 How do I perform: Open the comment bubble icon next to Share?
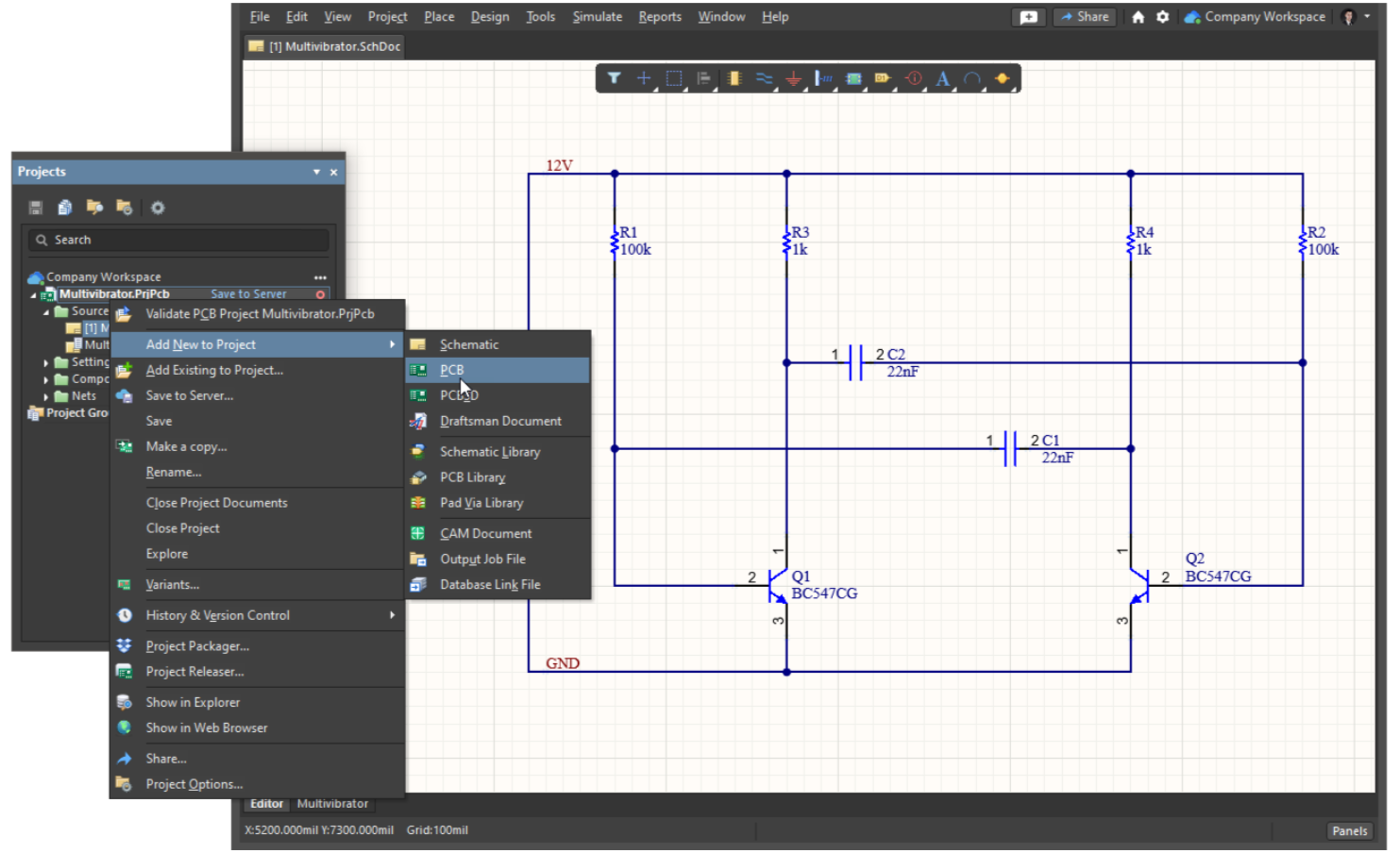coord(1028,17)
